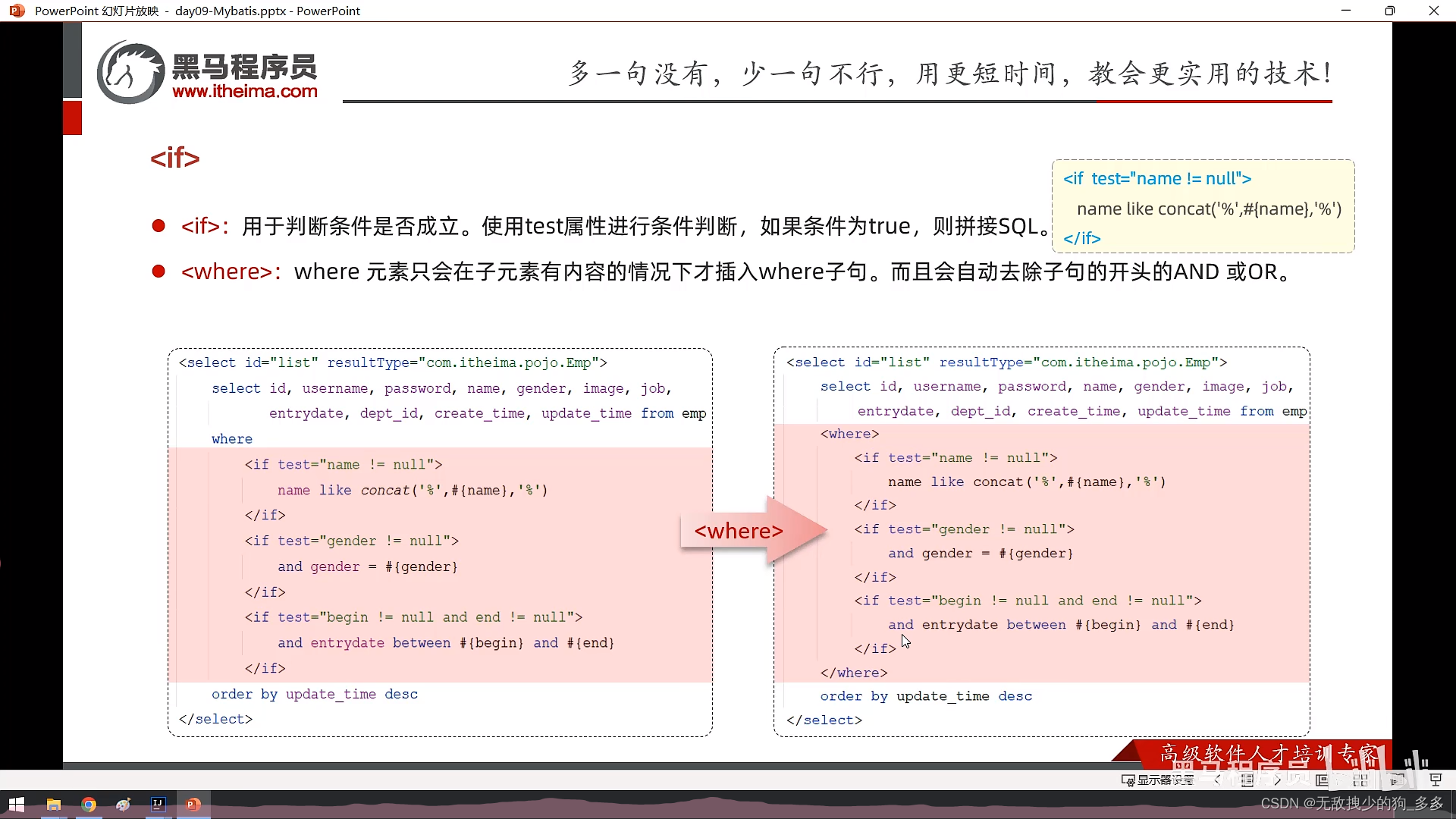The height and width of the screenshot is (819, 1456).
Task: Open Paint app from taskbar
Action: tap(124, 805)
